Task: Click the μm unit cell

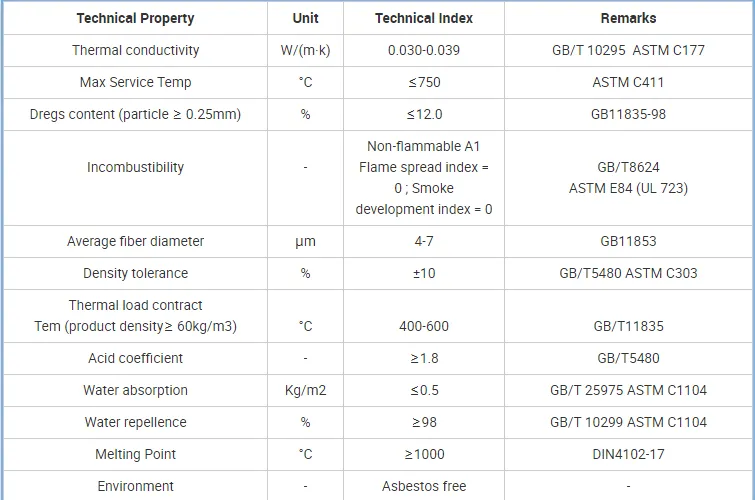Action: tap(305, 241)
